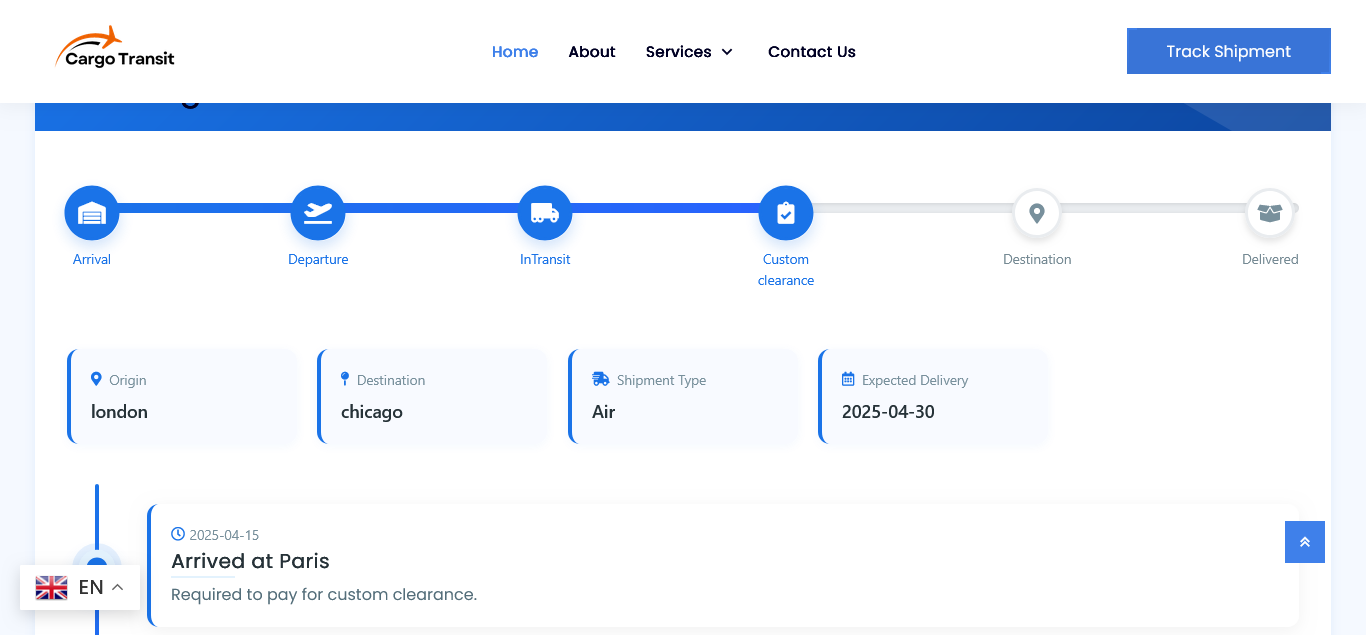Click the Shipment Type truck icon
1366x635 pixels.
(x=600, y=379)
